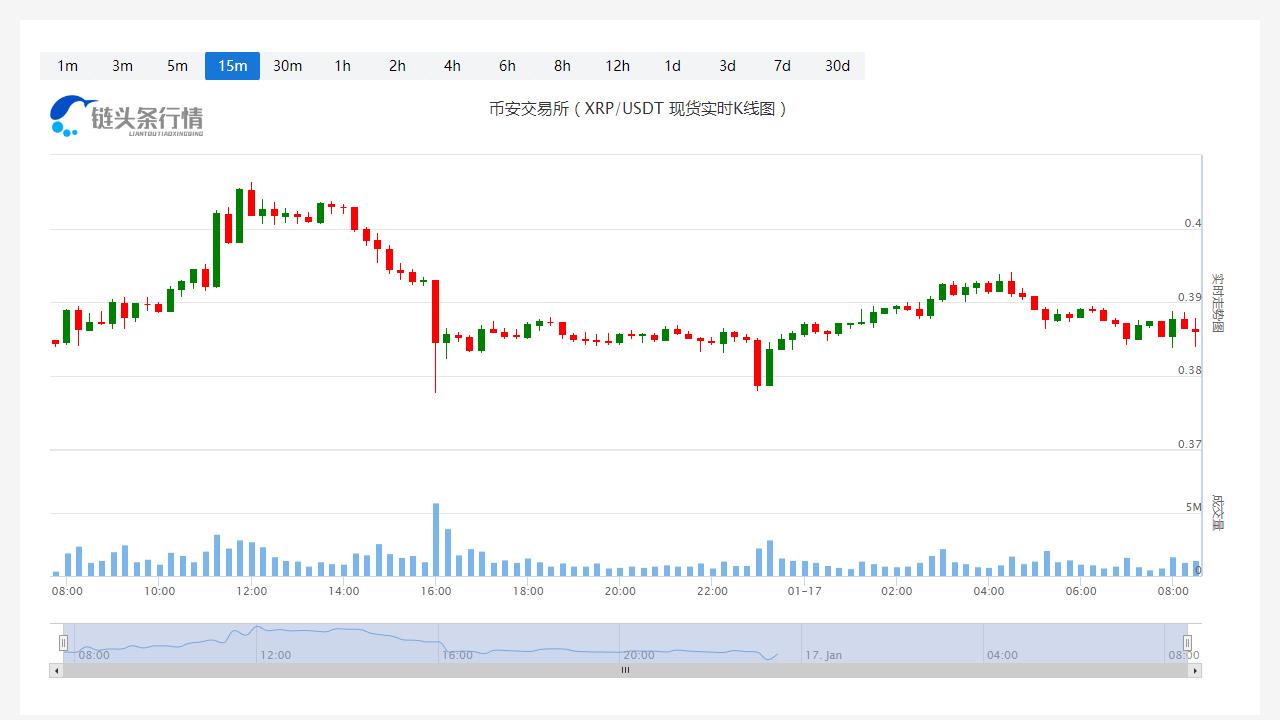Click the 0.37 price axis label
Screen dimensions: 1280x720
(1189, 444)
